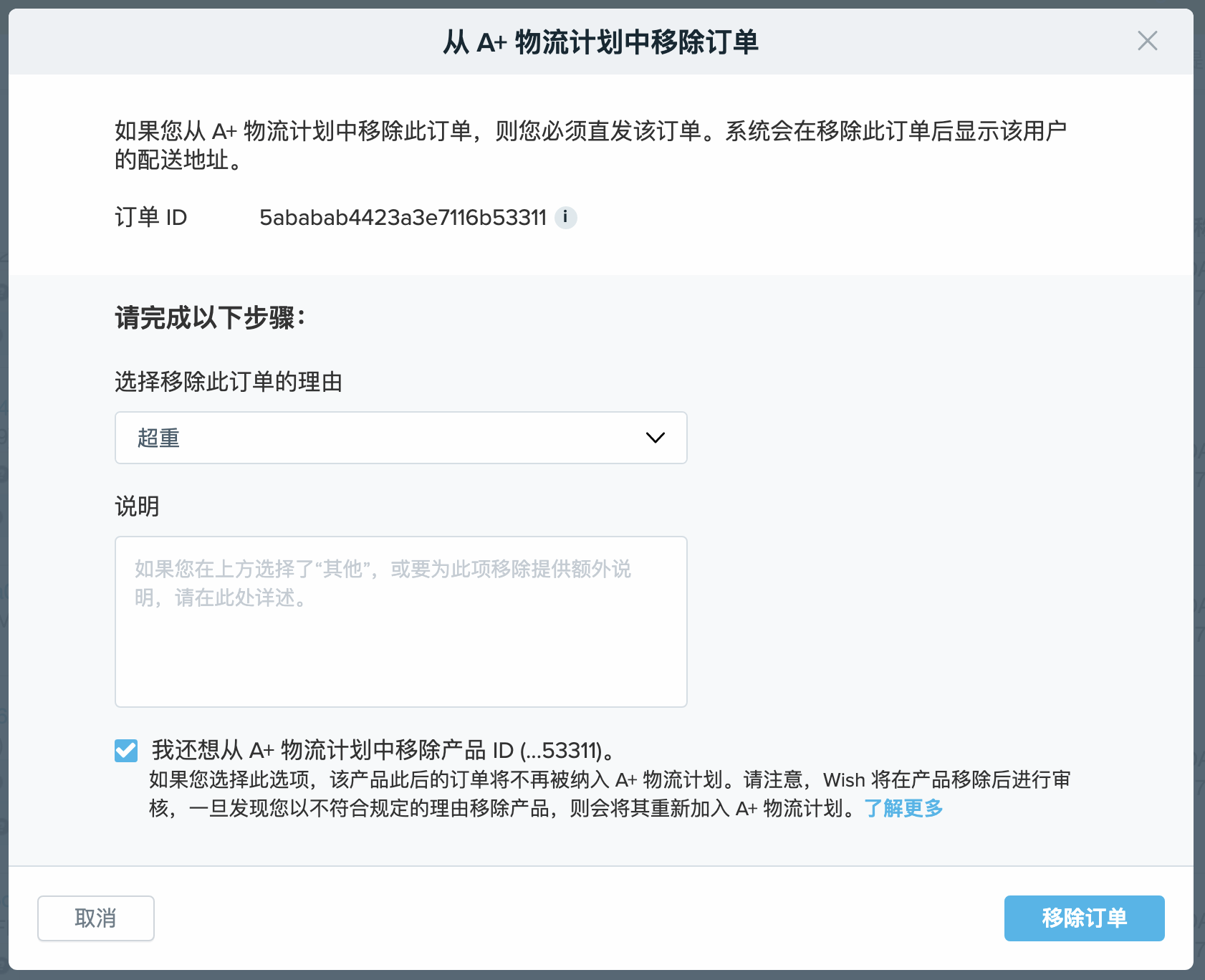Select order ID text 5ababab4423a3e7116b53311

pyautogui.click(x=403, y=217)
